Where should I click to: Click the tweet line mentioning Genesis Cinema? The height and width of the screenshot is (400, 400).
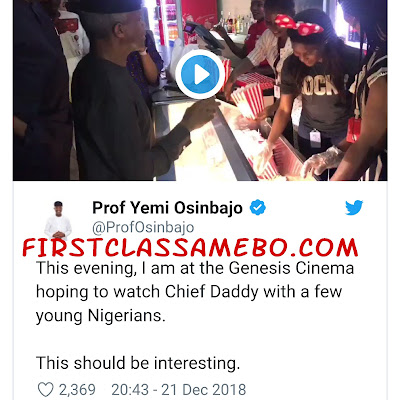(195, 268)
